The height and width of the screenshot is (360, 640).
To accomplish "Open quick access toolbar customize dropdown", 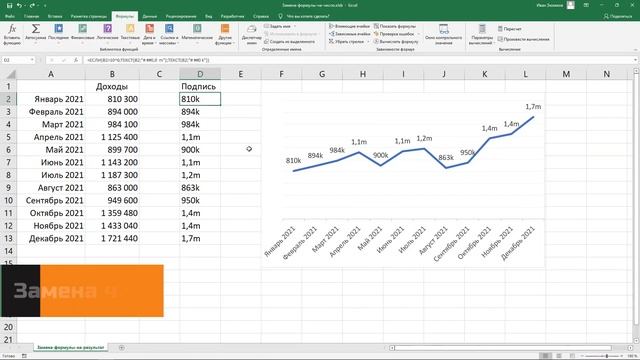I will (x=45, y=5).
